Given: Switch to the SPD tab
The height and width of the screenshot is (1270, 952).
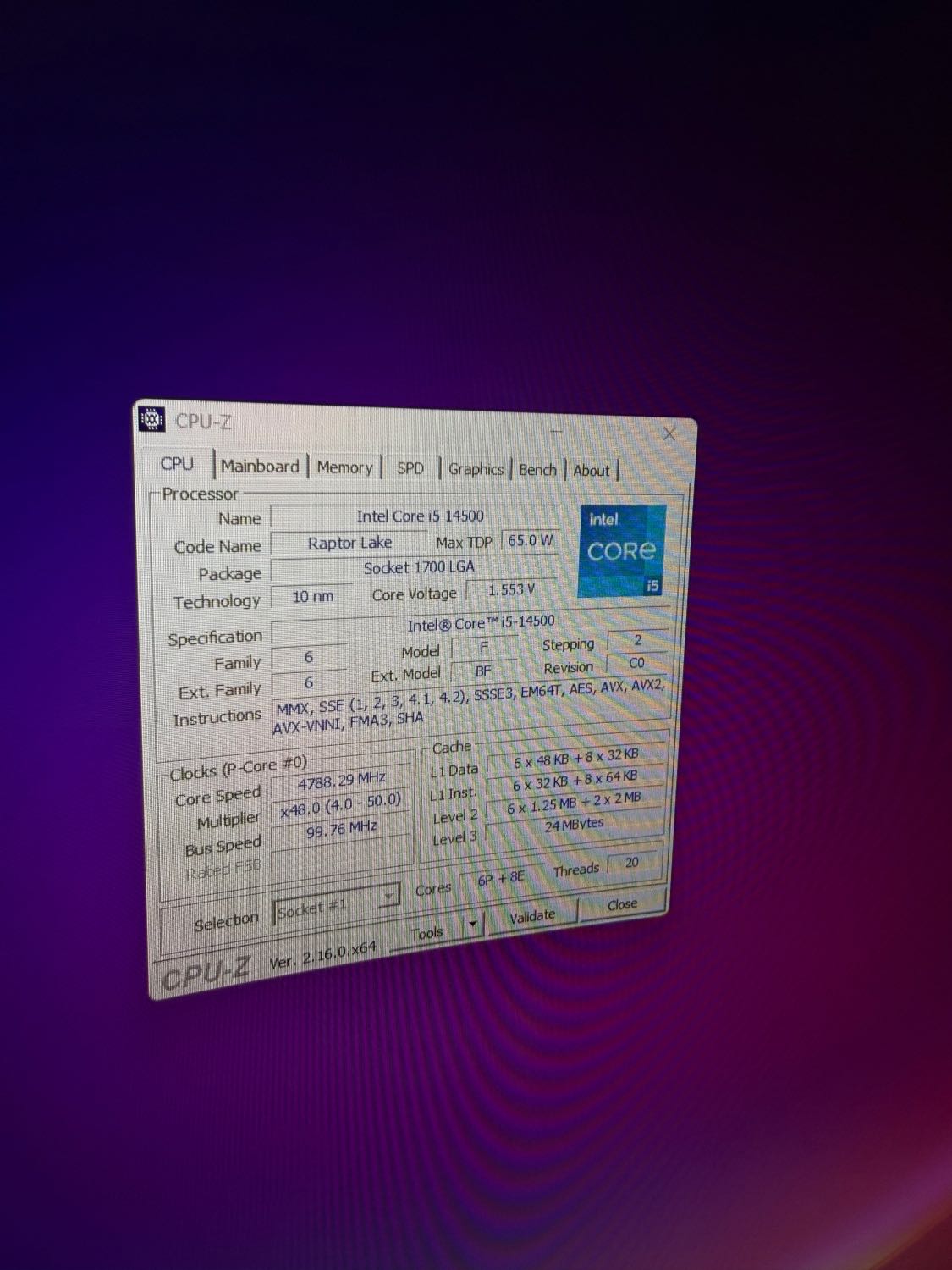Looking at the screenshot, I should 410,468.
